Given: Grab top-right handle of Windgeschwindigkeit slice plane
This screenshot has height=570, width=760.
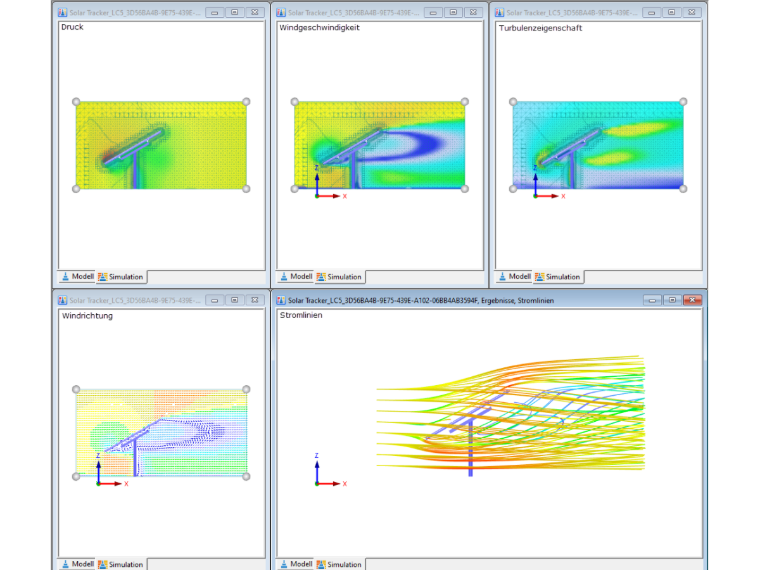Looking at the screenshot, I should [465, 102].
